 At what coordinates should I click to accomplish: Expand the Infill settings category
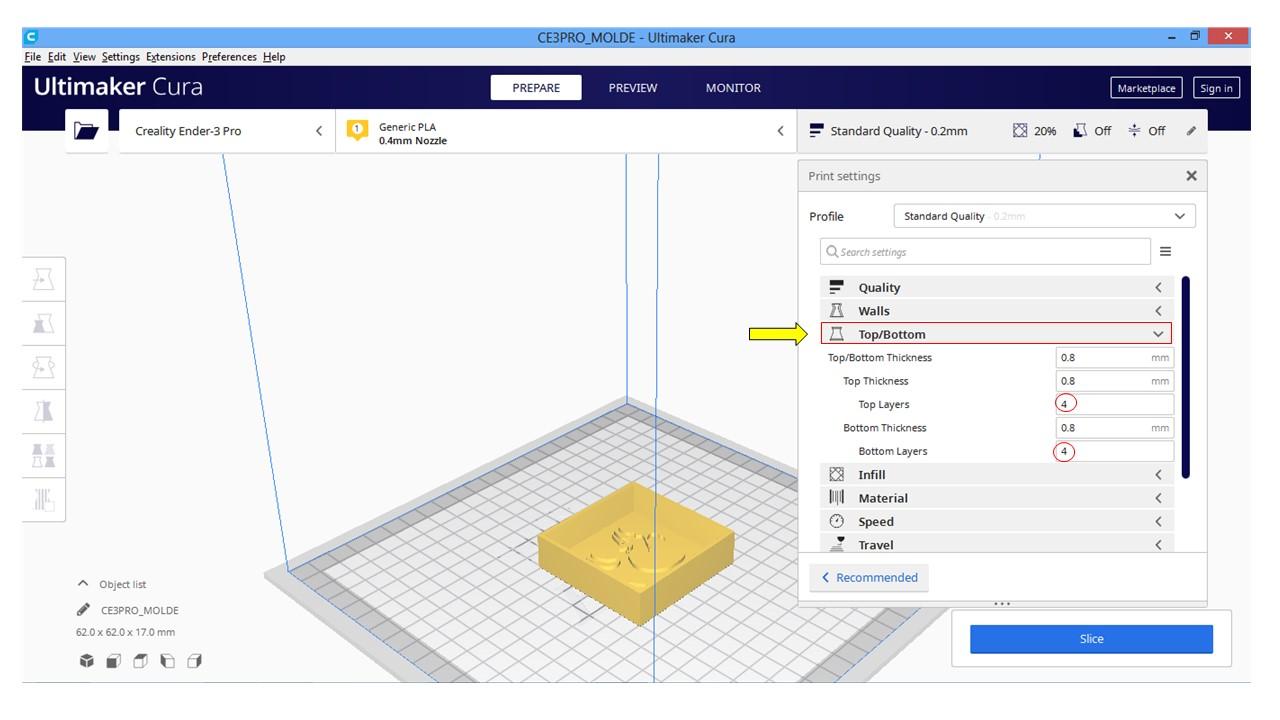coord(996,475)
